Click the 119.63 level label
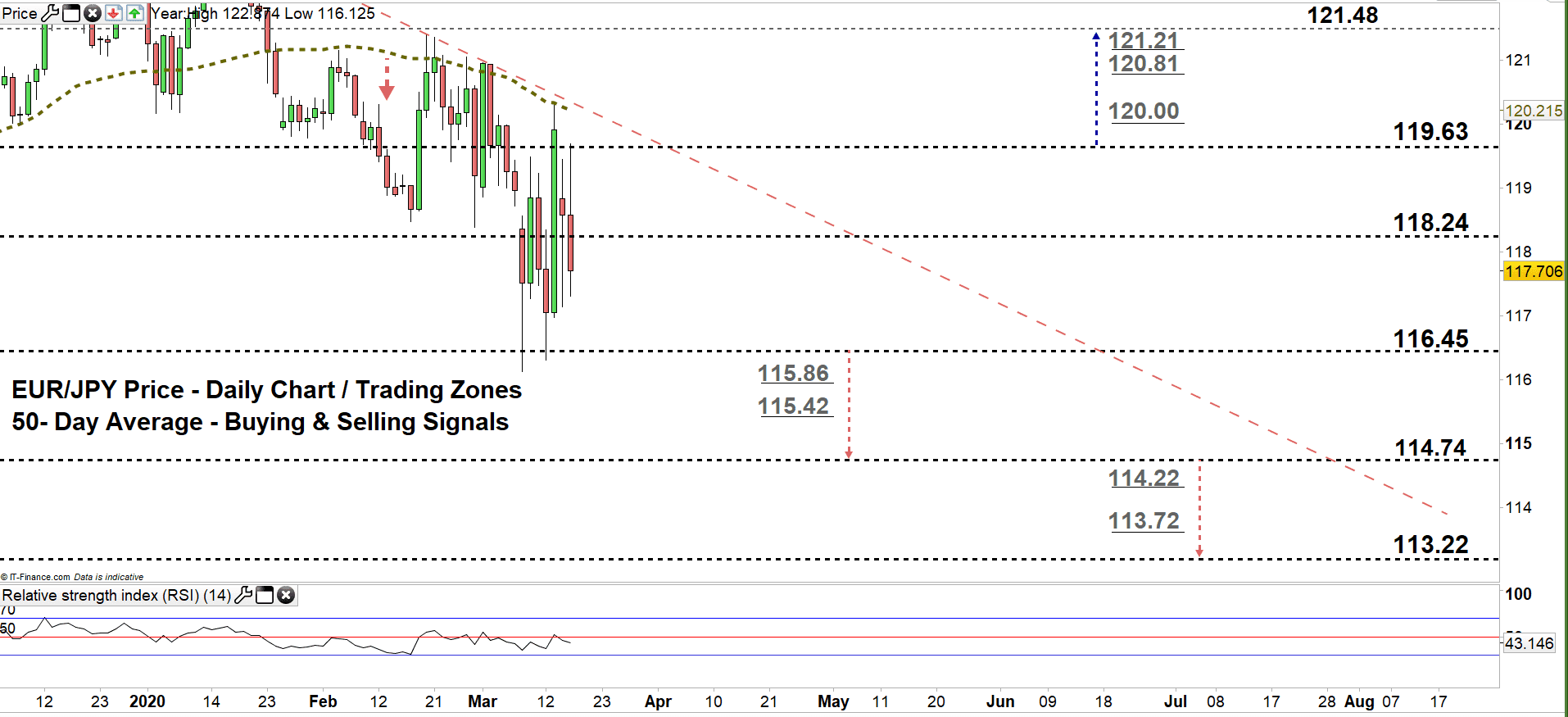The width and height of the screenshot is (1568, 717). (1431, 131)
